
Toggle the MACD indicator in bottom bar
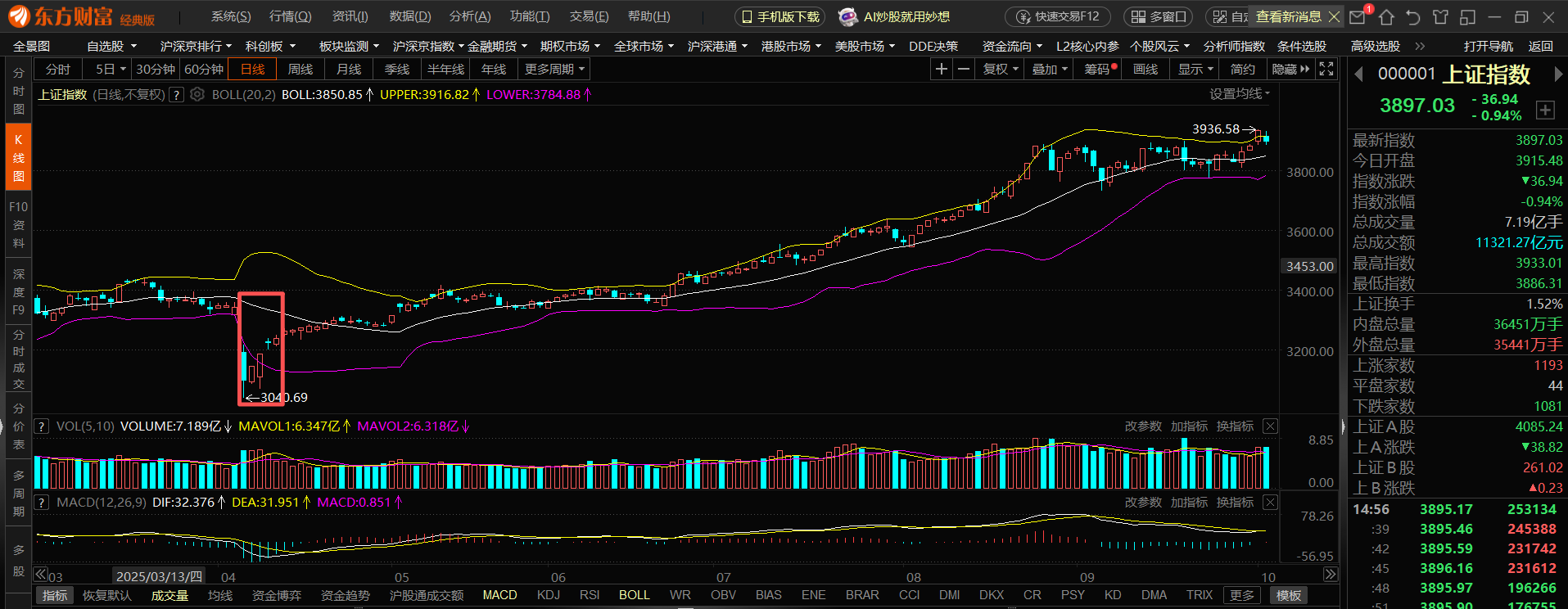click(x=499, y=595)
